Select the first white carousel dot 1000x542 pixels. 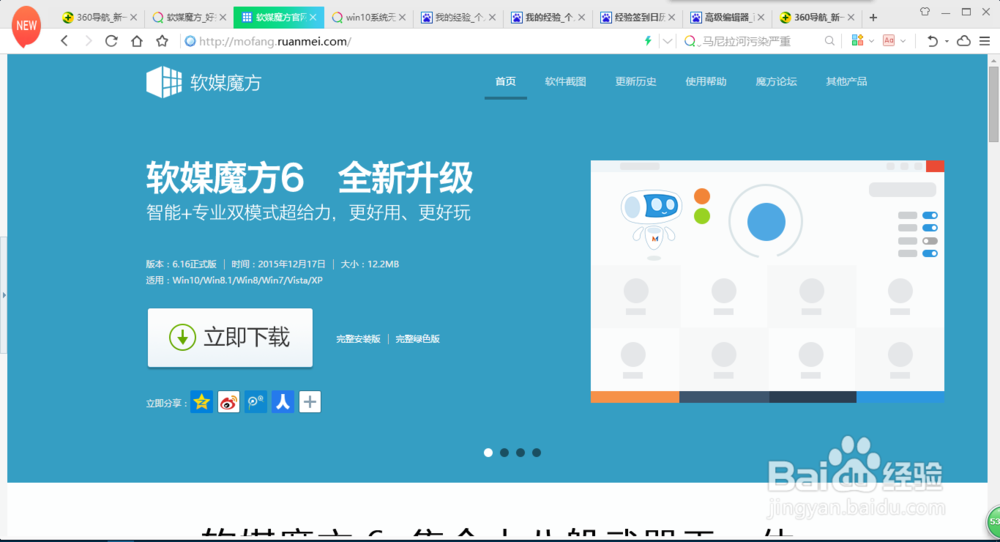(x=488, y=452)
